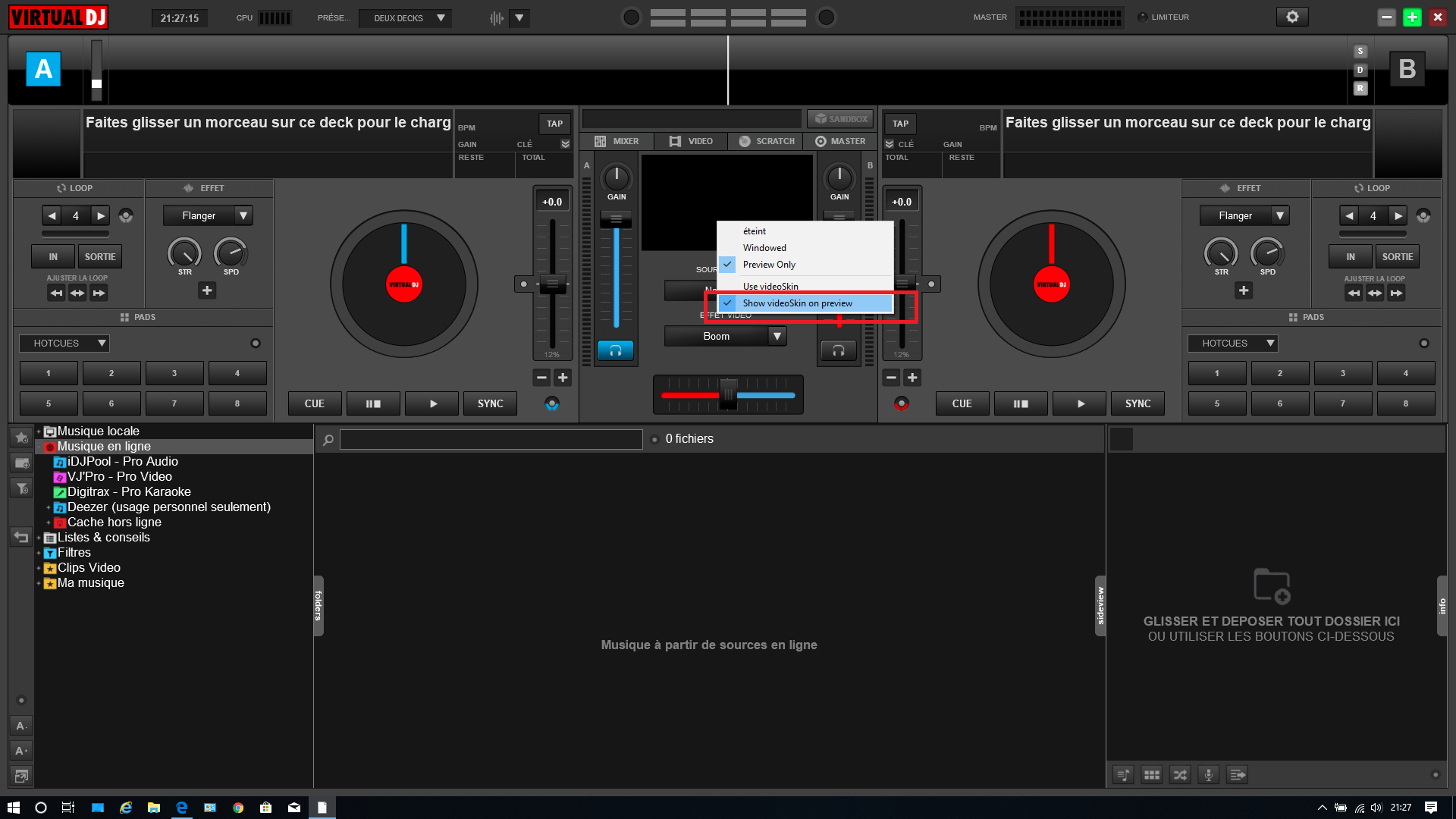Toggle Show videoSkin on preview
Screen dimensions: 1456x819
point(805,303)
